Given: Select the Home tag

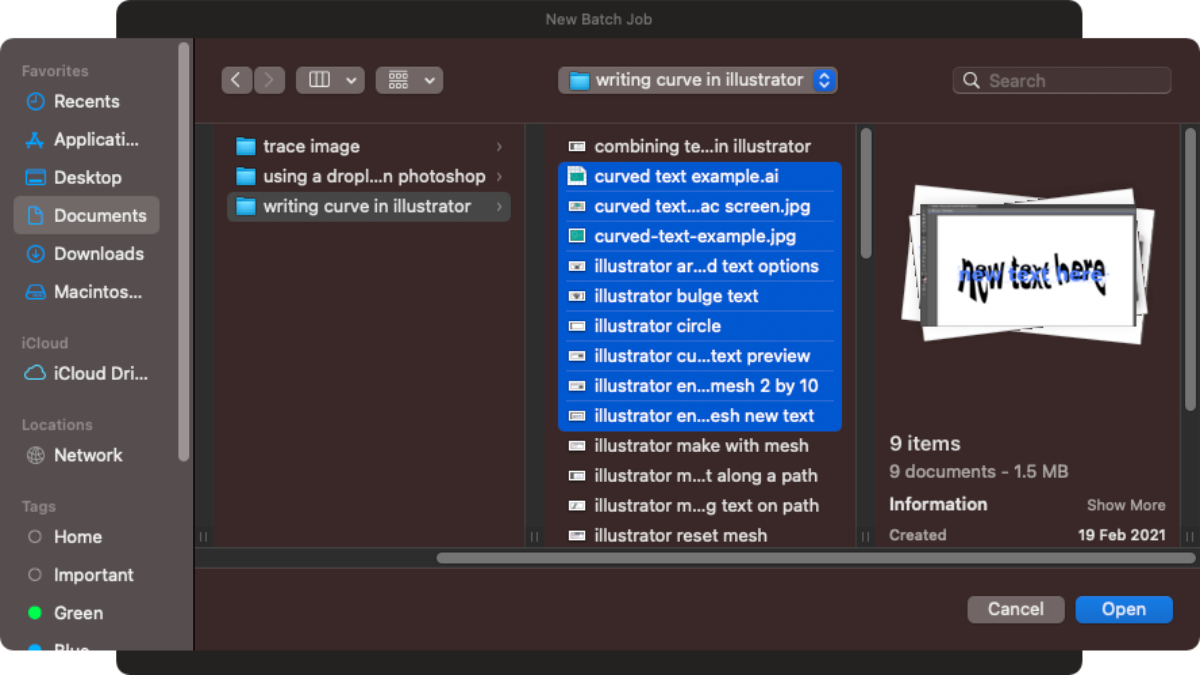Looking at the screenshot, I should [x=86, y=537].
